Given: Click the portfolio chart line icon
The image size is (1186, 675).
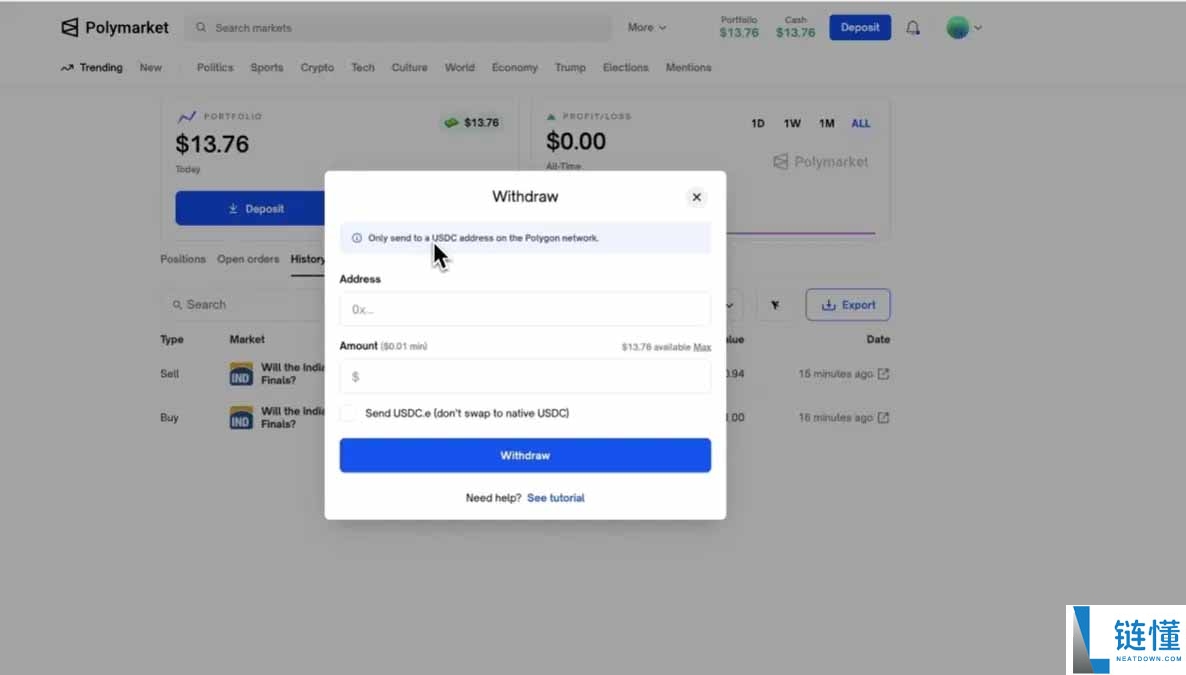Looking at the screenshot, I should 187,117.
